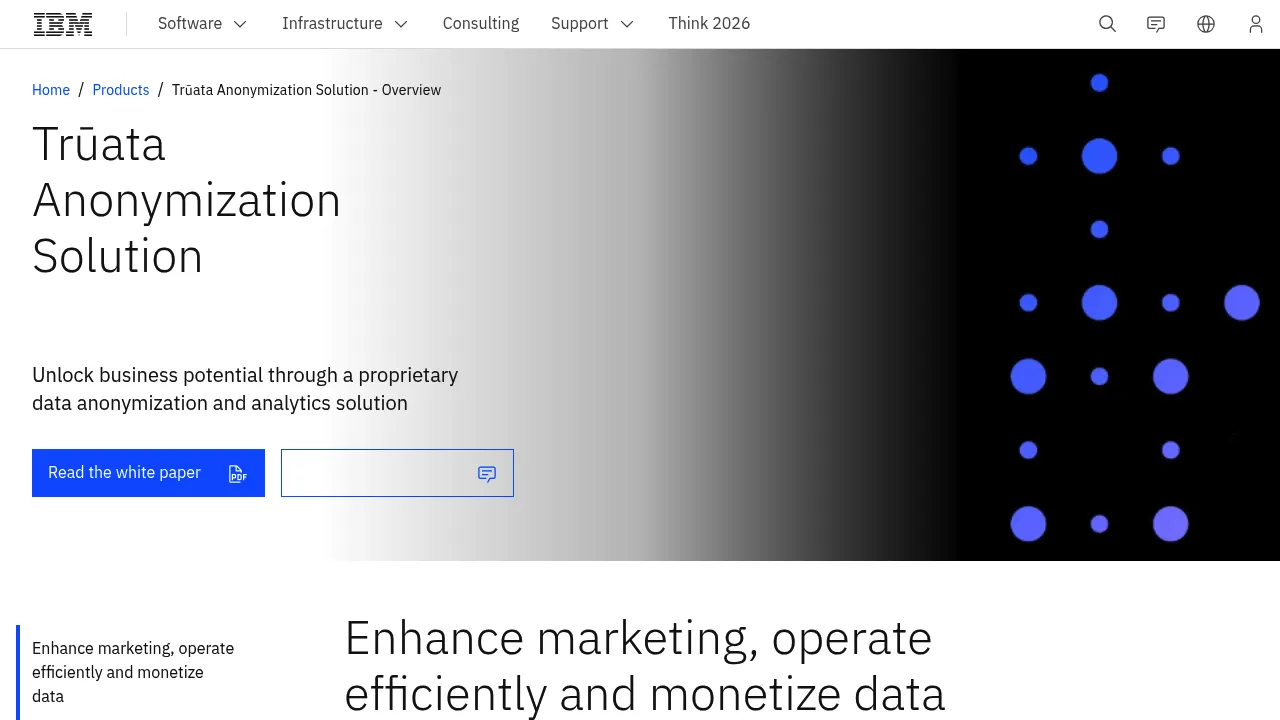
Task: Click the Unlock business potential tagline text
Action: click(245, 389)
